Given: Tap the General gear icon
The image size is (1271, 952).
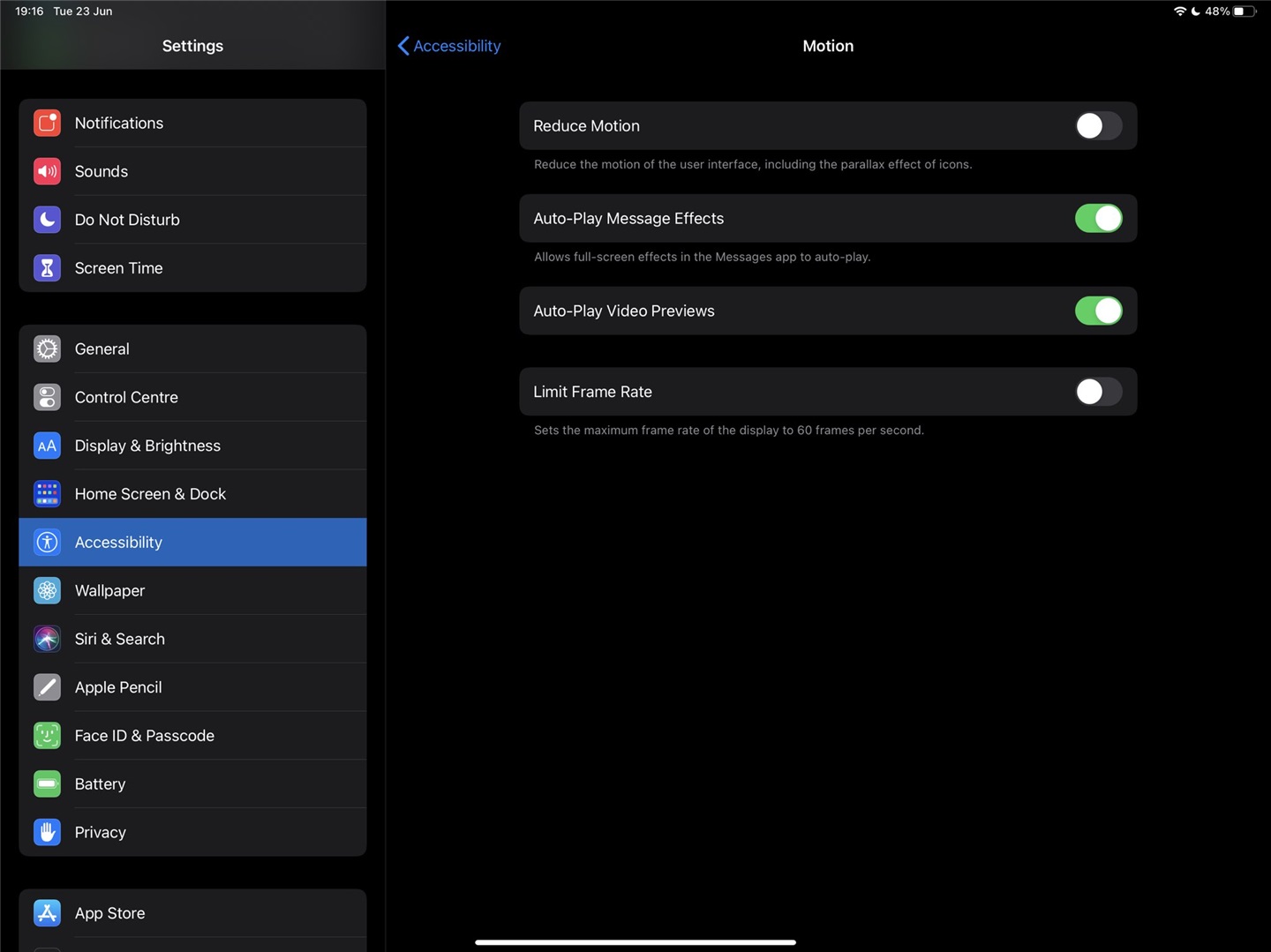Looking at the screenshot, I should click(x=47, y=349).
